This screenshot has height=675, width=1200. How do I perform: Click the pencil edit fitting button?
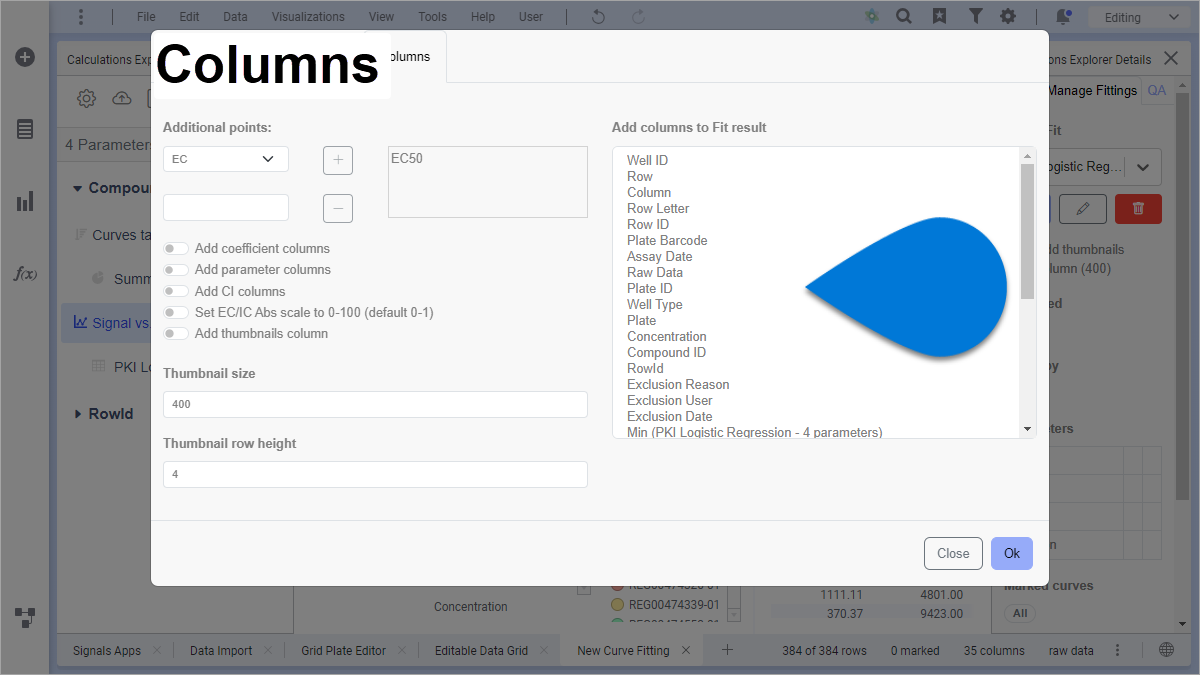(x=1082, y=208)
